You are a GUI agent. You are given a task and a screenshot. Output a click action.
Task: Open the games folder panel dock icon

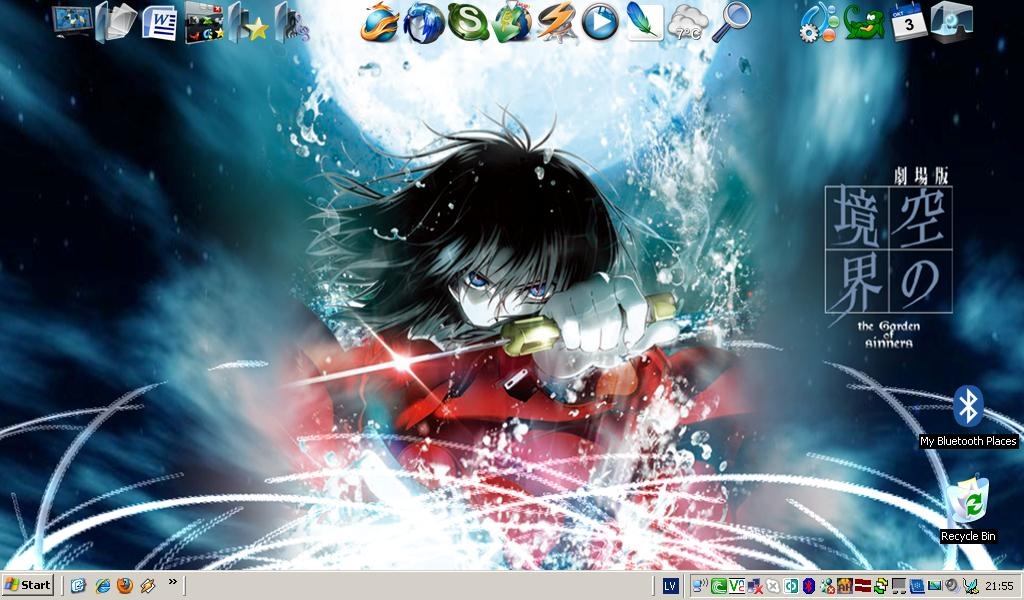tap(204, 22)
